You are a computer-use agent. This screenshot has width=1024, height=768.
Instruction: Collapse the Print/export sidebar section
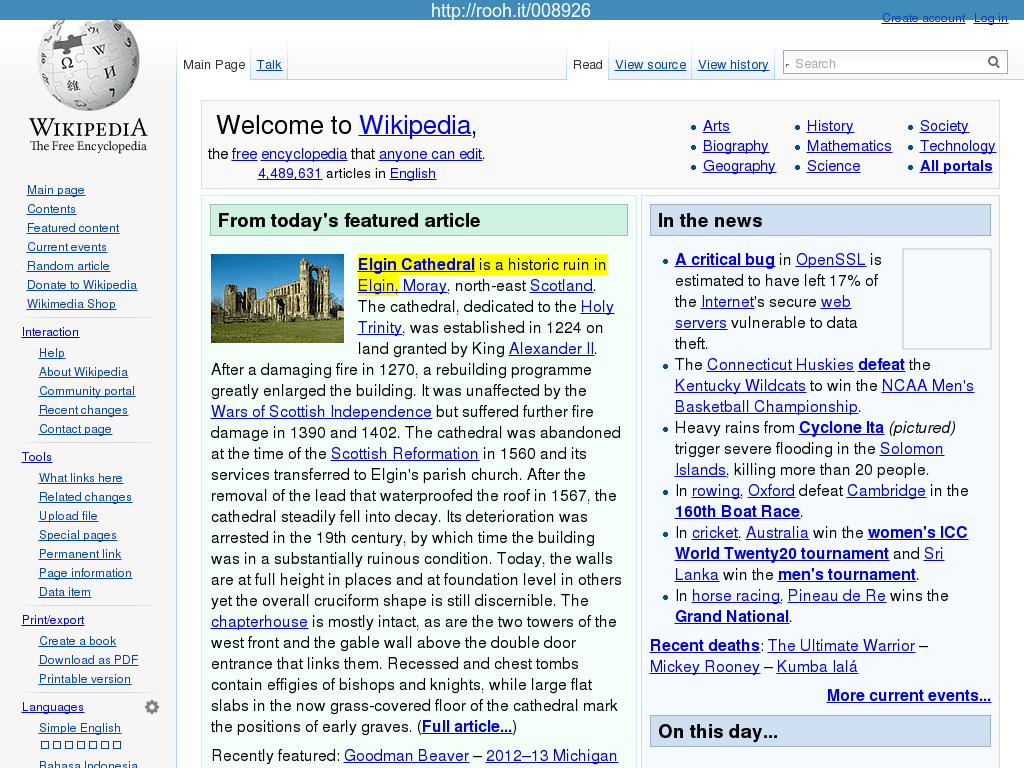tap(53, 620)
